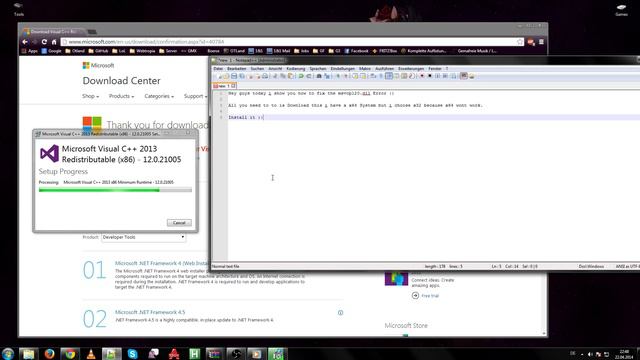Switch to the Download Visual C++ Chrome tab
Image resolution: width=640 pixels, height=360 pixels.
(54, 31)
